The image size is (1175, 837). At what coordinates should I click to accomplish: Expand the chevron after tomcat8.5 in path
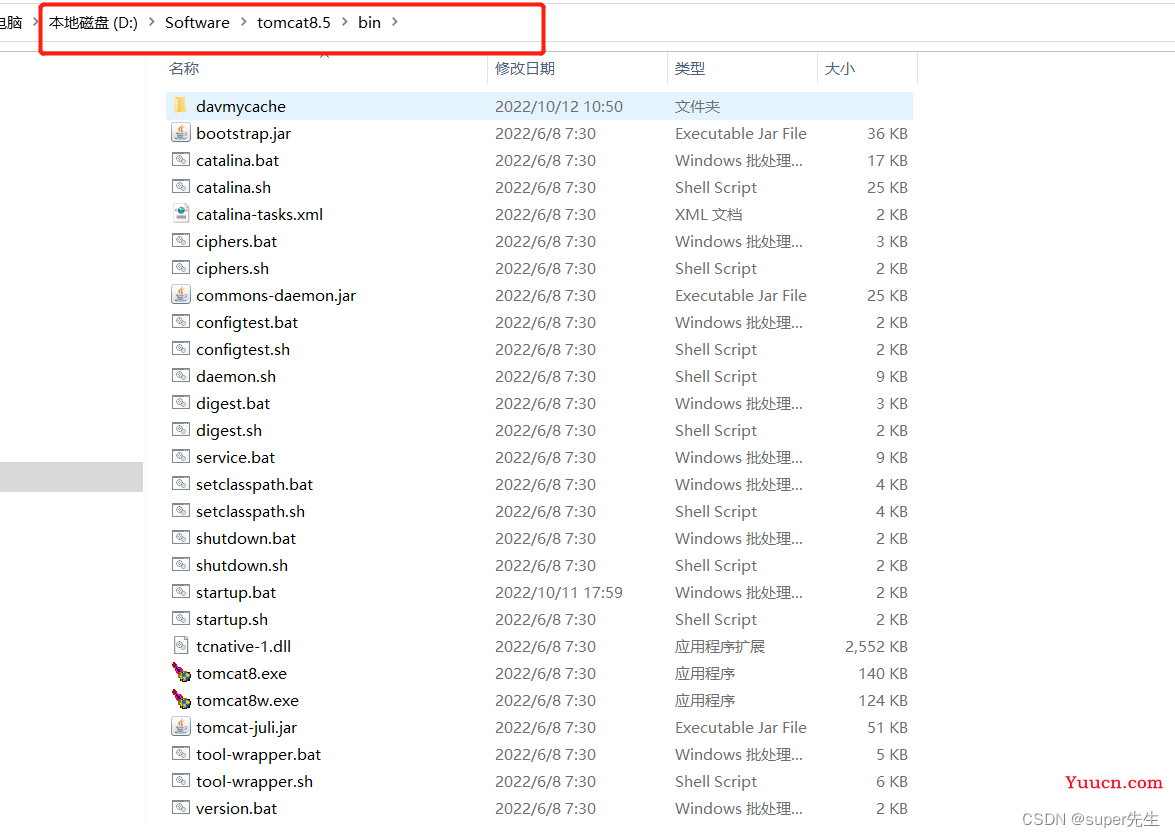click(345, 22)
